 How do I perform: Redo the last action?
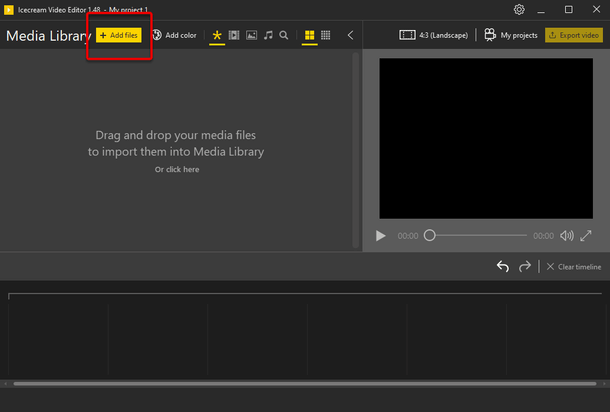point(525,266)
